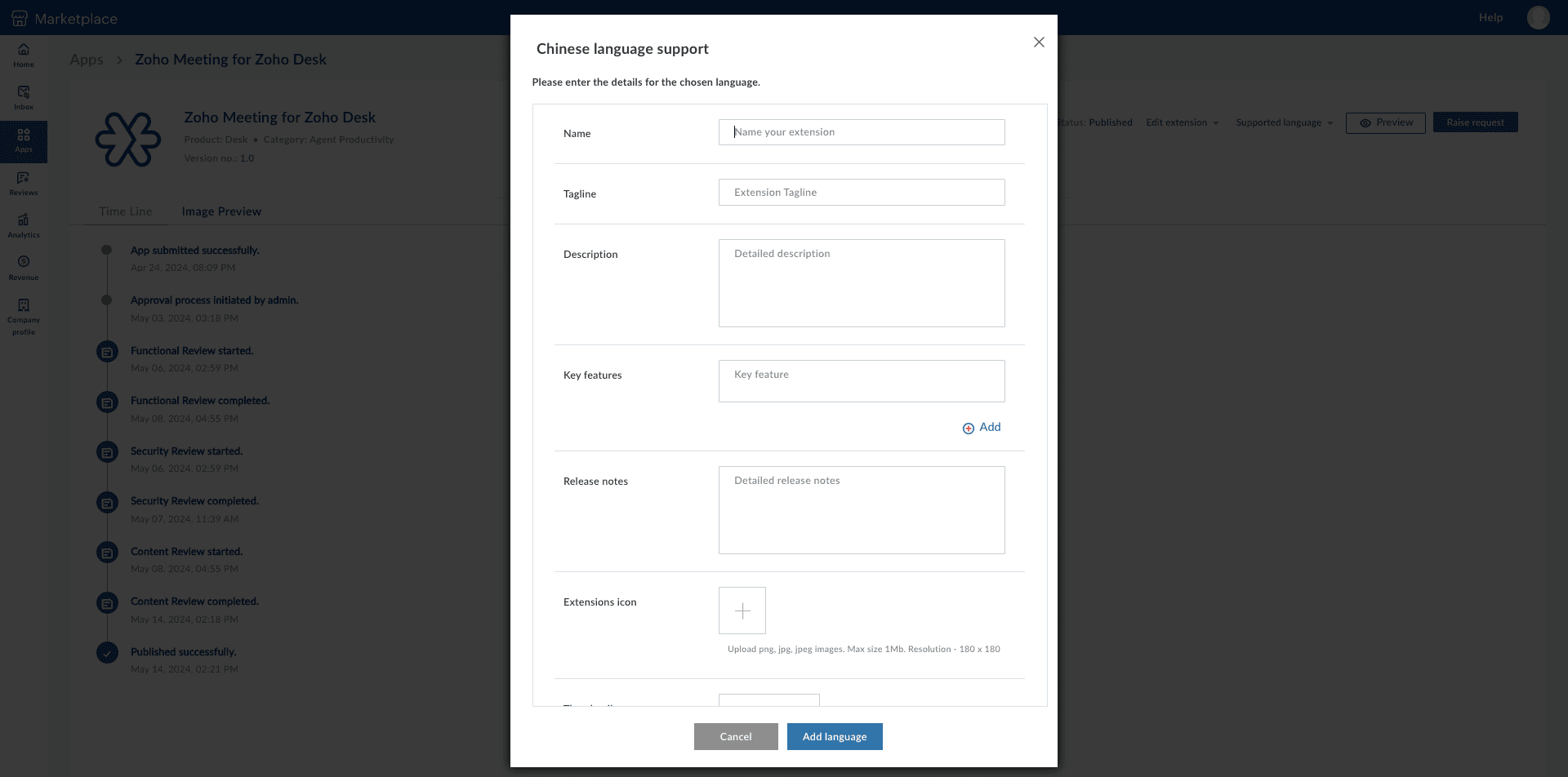Viewport: 1568px width, 777px height.
Task: Click the Raise request button
Action: [x=1475, y=122]
